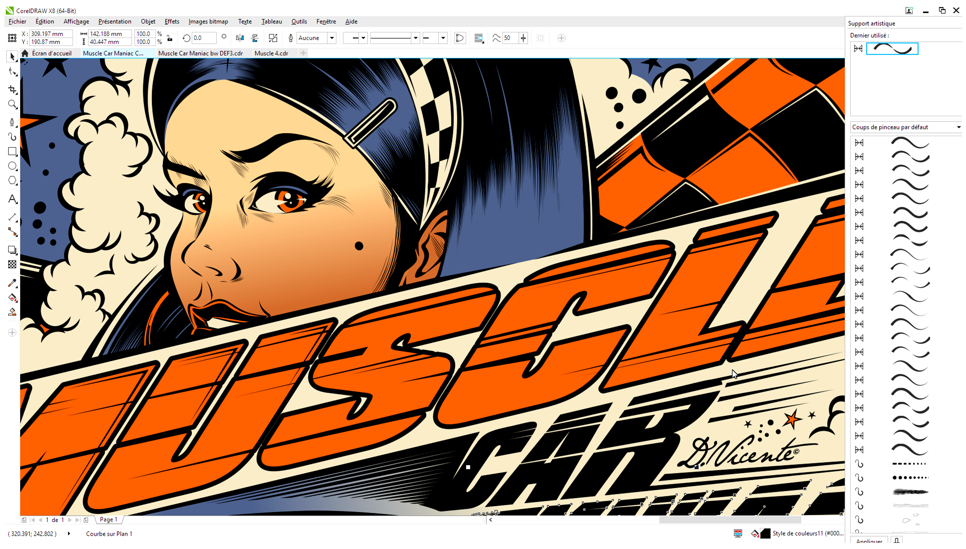Select the Rectangle tool
Screen dimensions: 966x549
pos(12,151)
